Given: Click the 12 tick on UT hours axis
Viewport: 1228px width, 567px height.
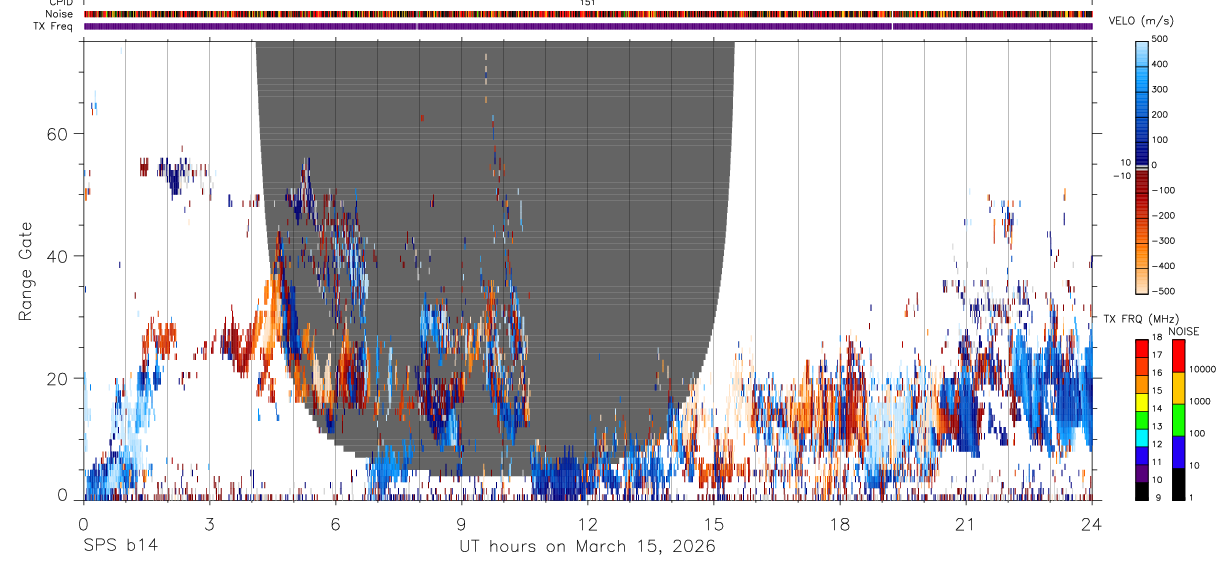Looking at the screenshot, I should click(x=588, y=524).
